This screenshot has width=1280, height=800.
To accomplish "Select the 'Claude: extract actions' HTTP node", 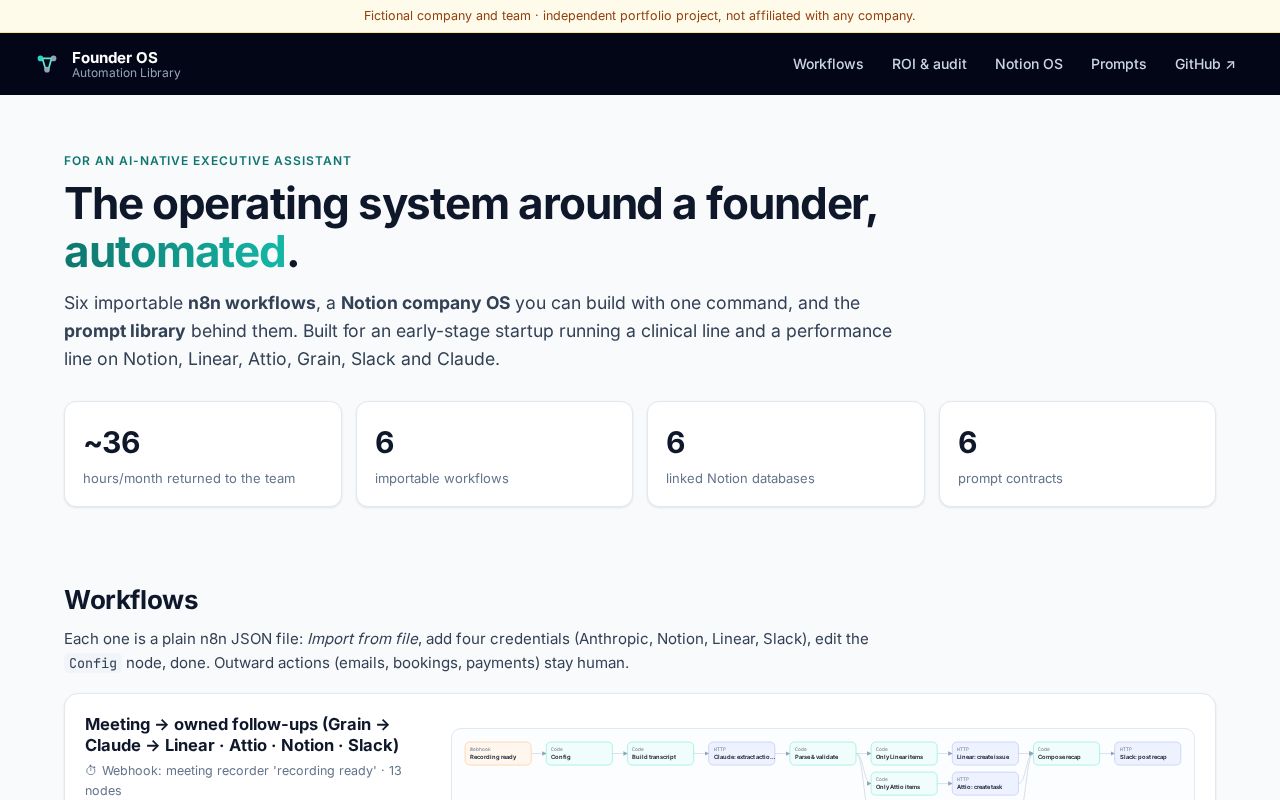I will click(x=742, y=753).
